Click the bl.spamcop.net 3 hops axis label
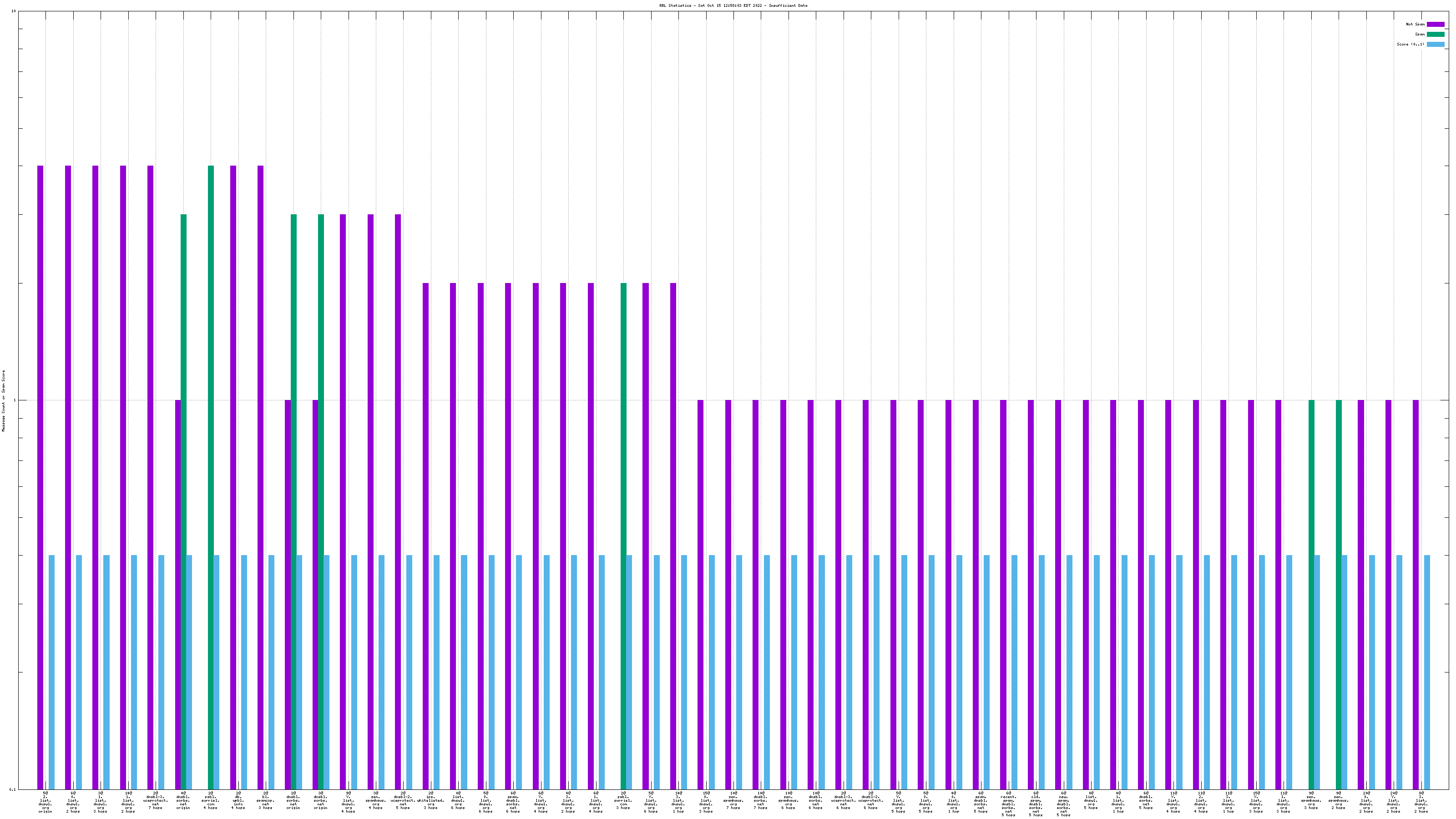Viewport: 1456px width, 819px height. [266, 800]
